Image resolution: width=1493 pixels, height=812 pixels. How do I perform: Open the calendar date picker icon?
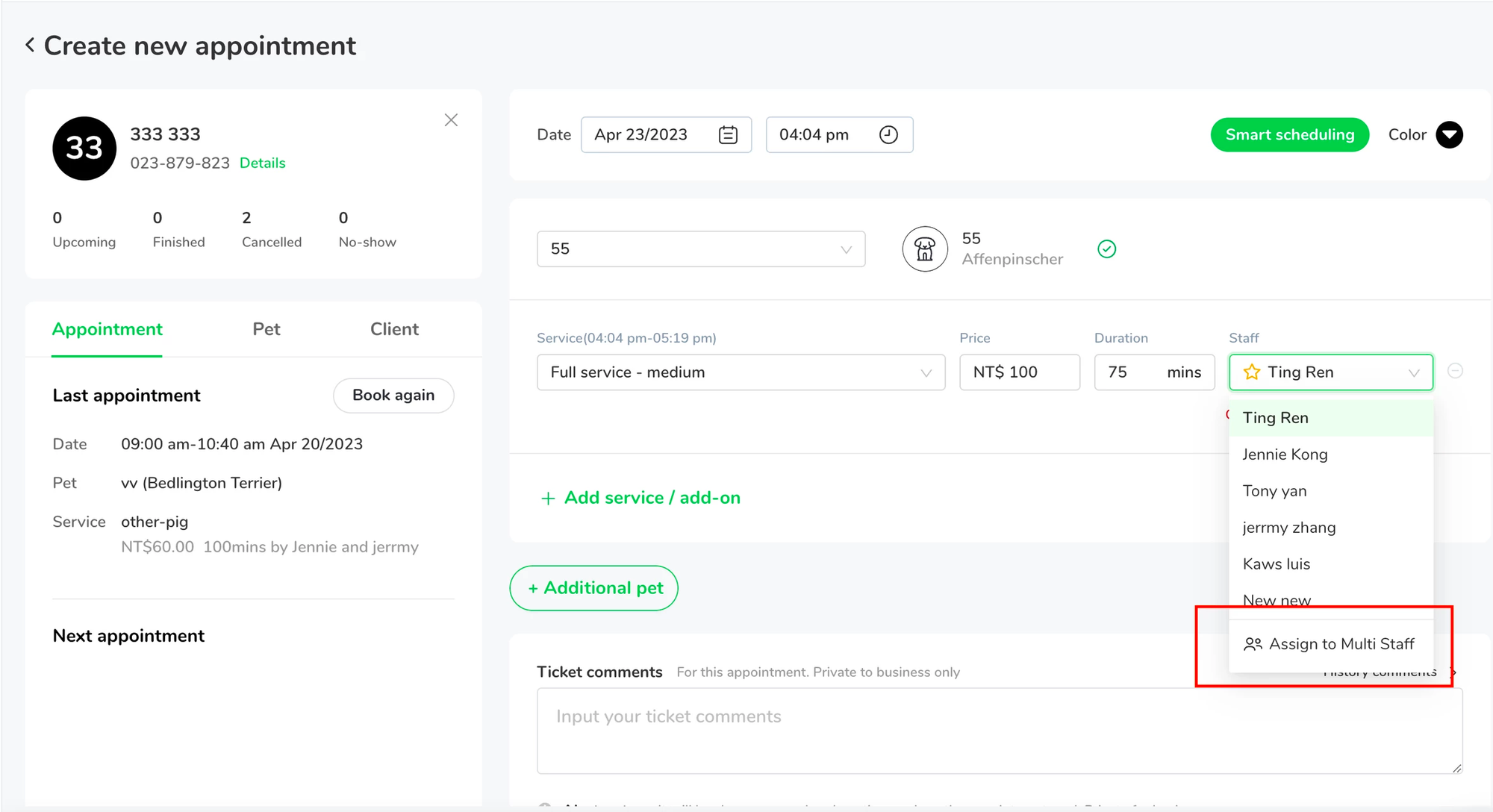pyautogui.click(x=728, y=134)
